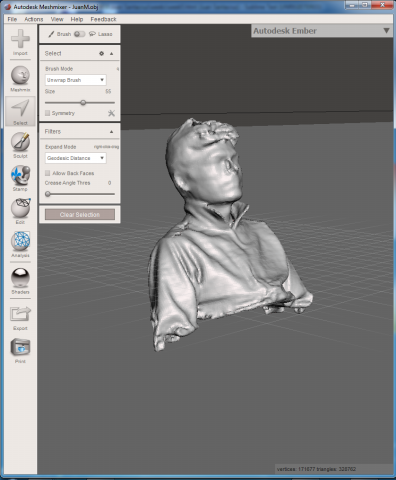The width and height of the screenshot is (396, 480).
Task: Open the File menu
Action: click(12, 19)
